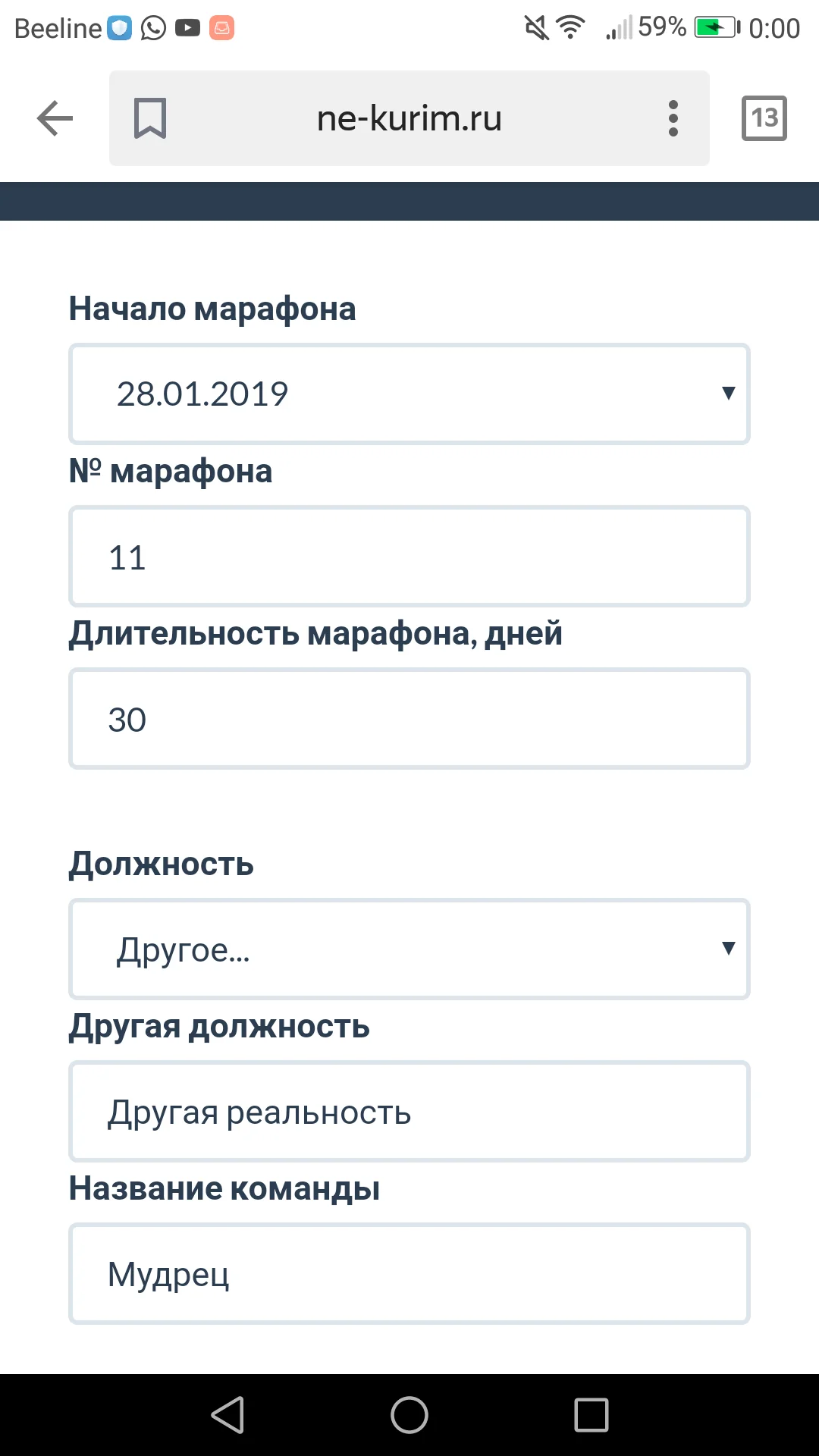Image resolution: width=819 pixels, height=1456 pixels.
Task: Click the № марафона field showing 11
Action: (409, 556)
